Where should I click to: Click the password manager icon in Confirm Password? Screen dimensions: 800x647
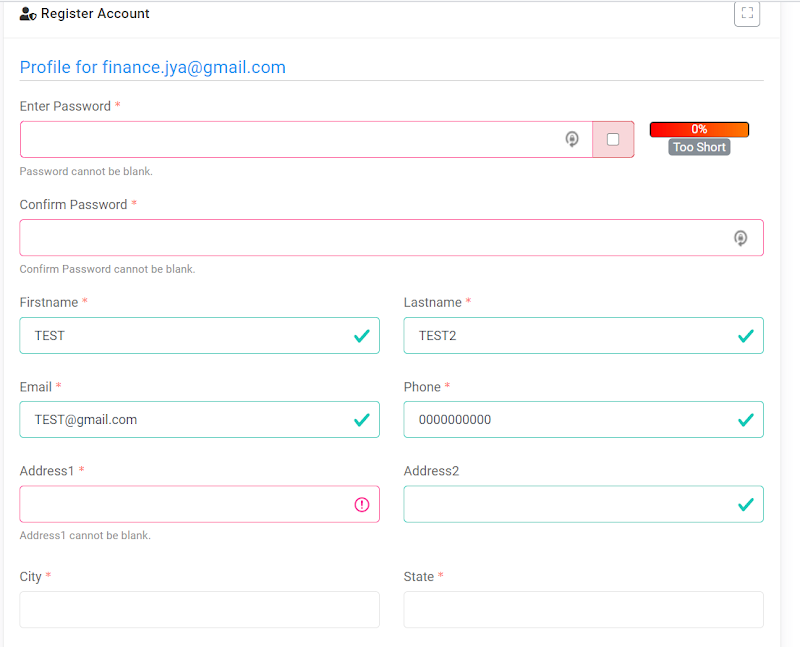point(740,238)
